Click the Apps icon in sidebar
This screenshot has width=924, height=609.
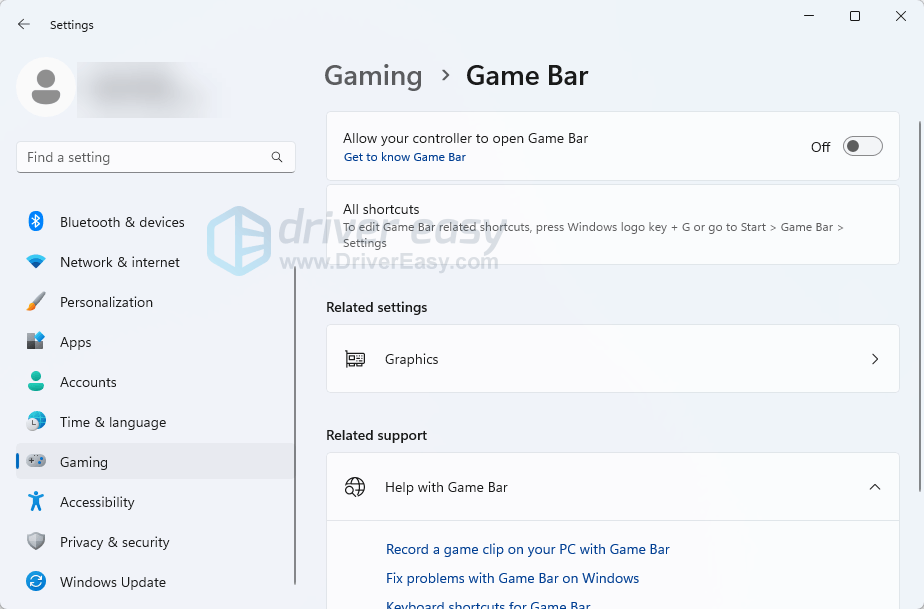tap(36, 342)
